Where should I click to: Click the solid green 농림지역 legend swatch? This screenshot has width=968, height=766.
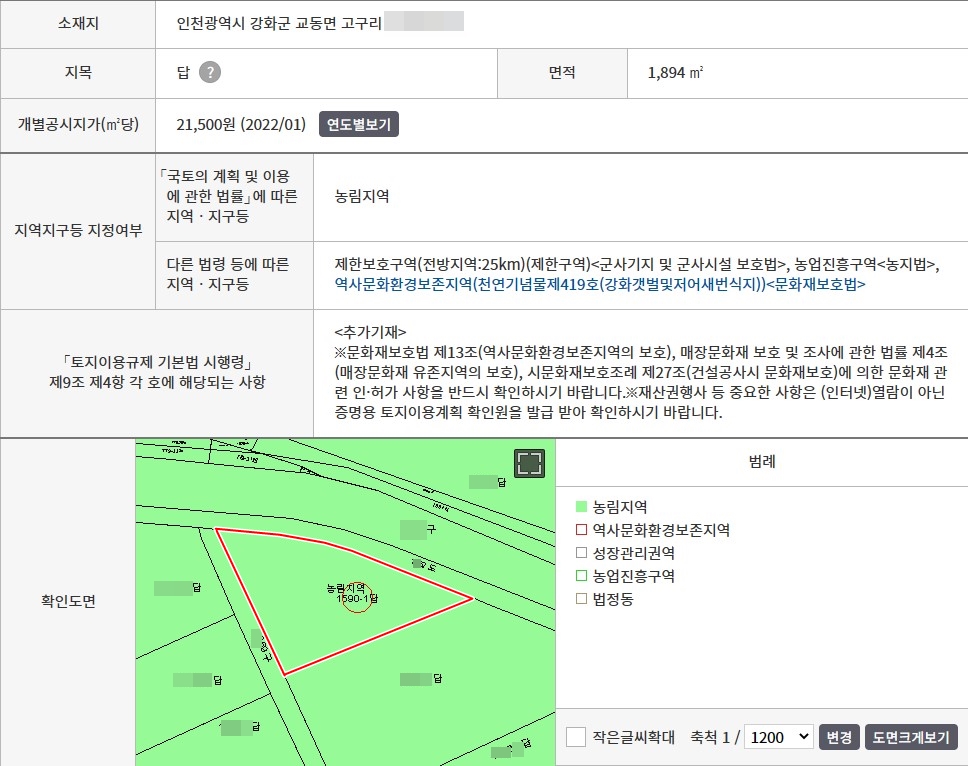point(582,507)
